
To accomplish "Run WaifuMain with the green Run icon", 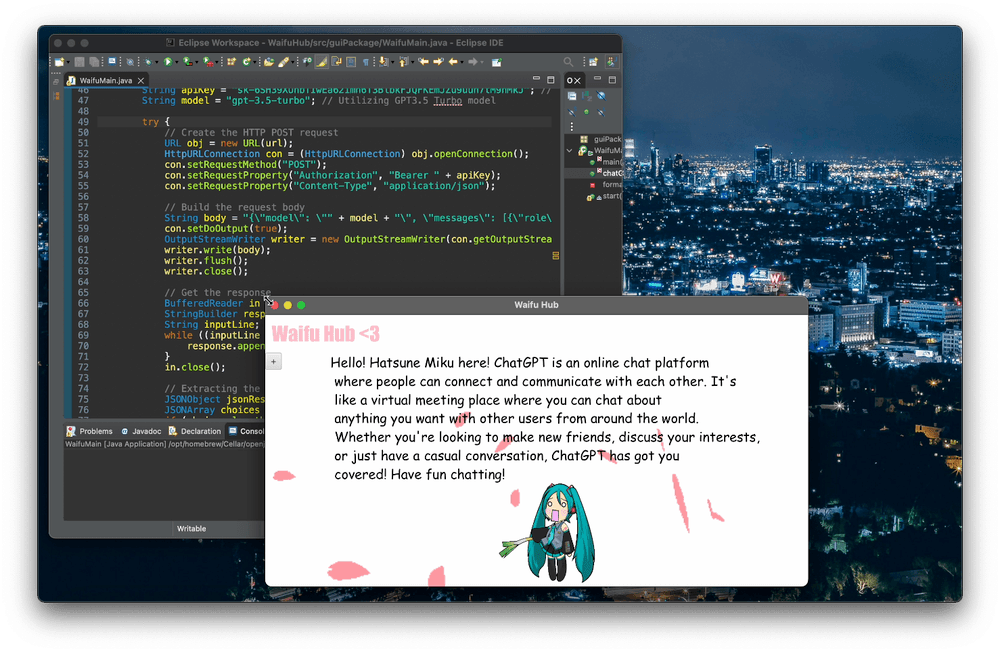I will coord(168,62).
